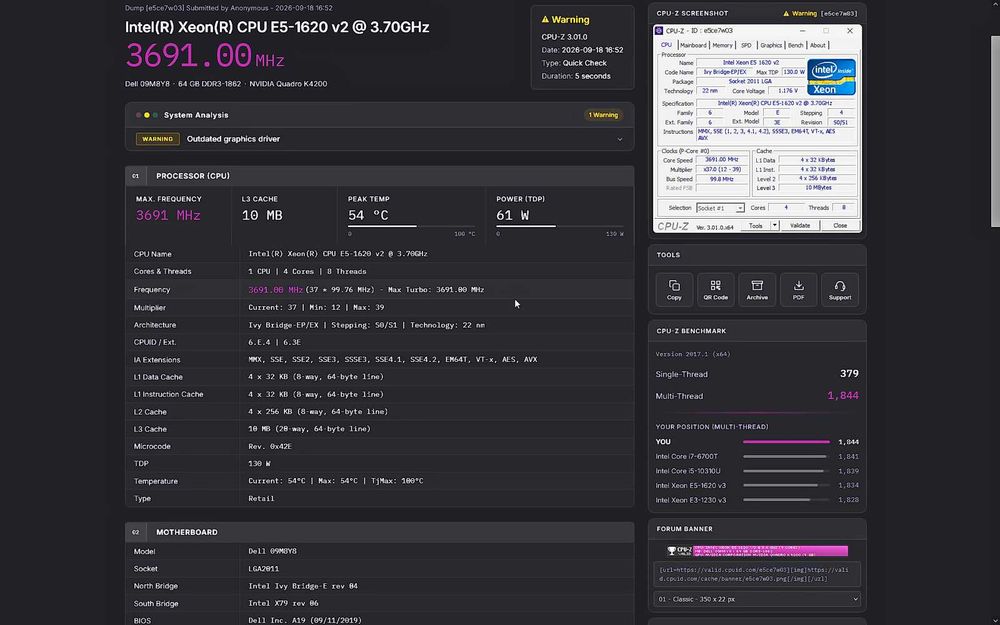Select the Graphics tab in CPU-Z screenshot

point(771,45)
